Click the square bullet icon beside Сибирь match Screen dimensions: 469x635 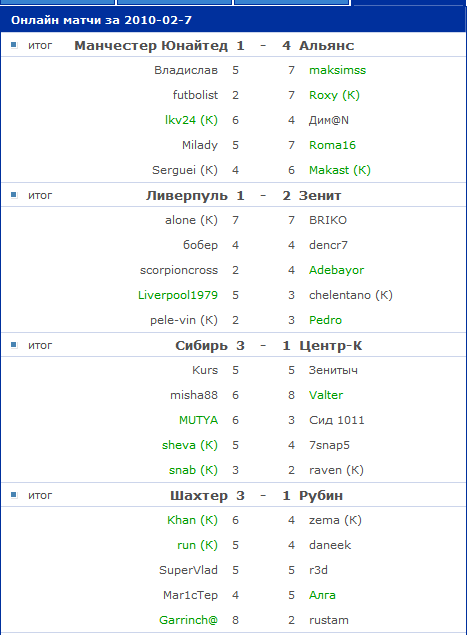coord(14,345)
